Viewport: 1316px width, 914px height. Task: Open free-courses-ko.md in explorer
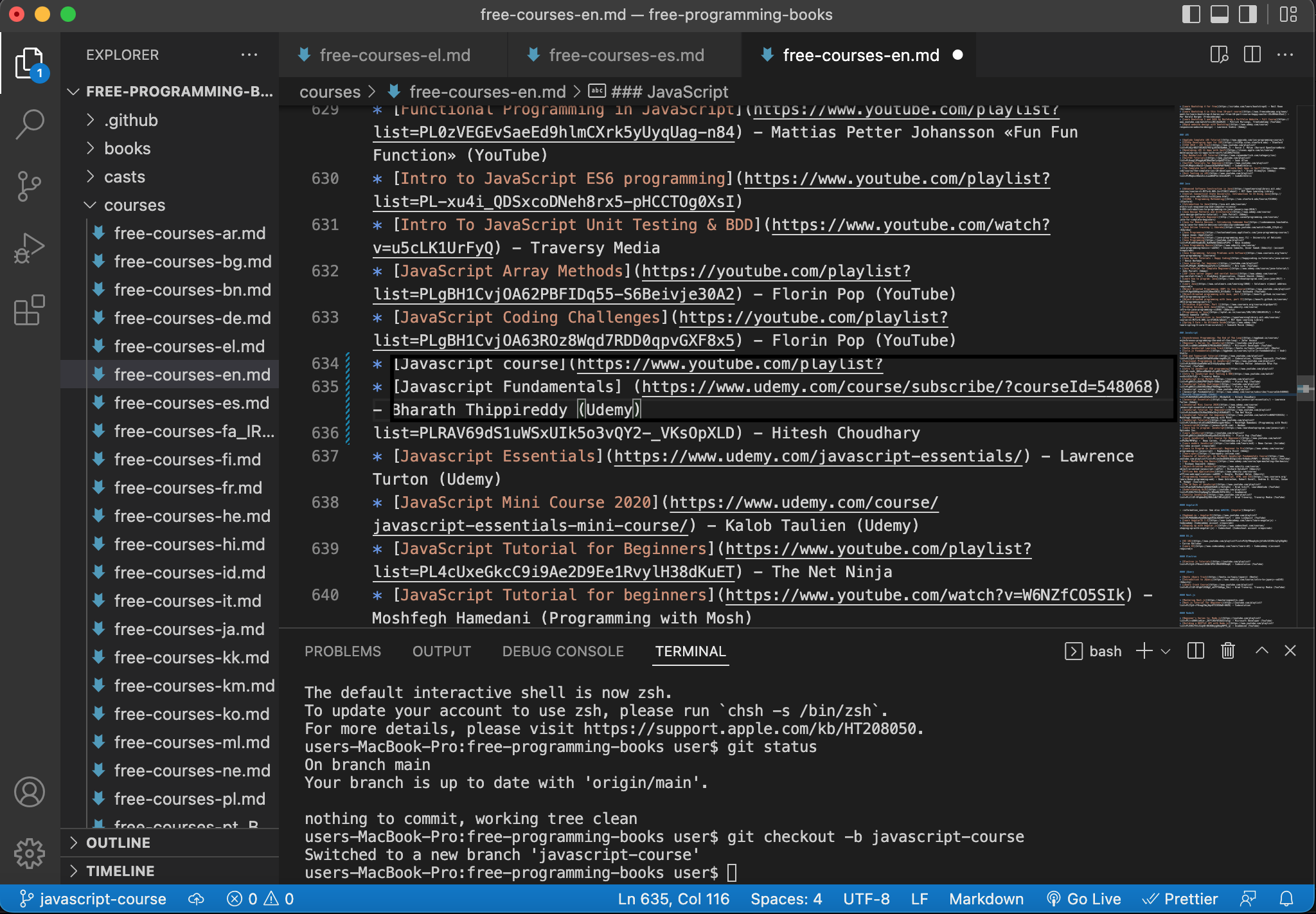pos(170,714)
